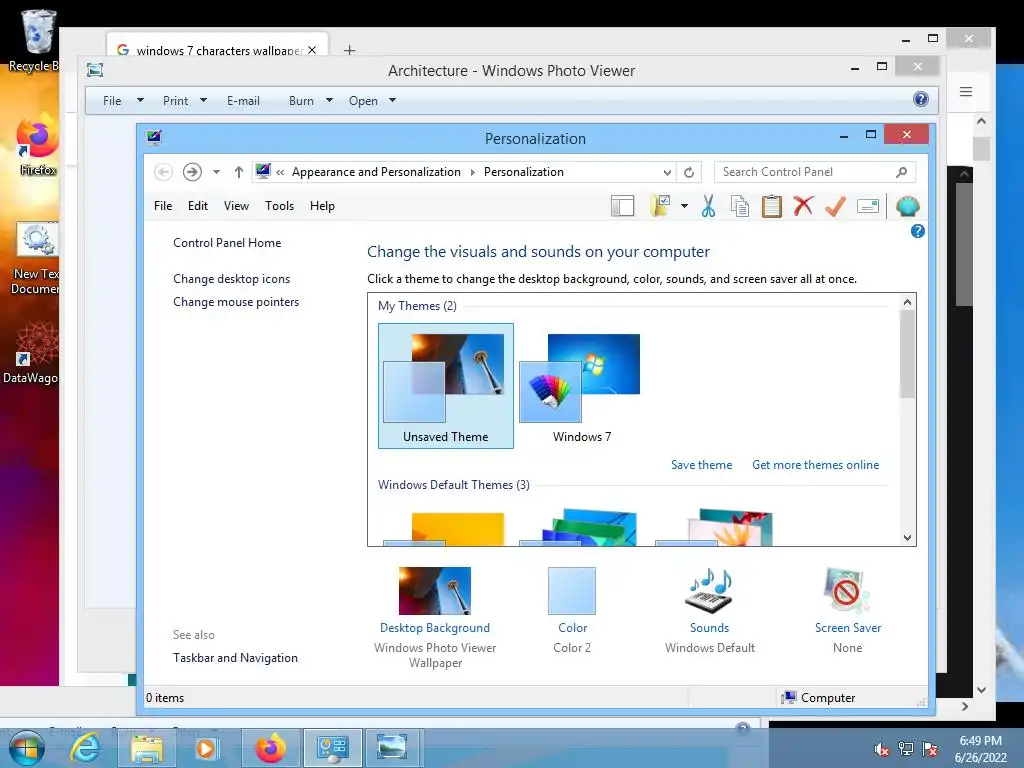This screenshot has width=1024, height=768.
Task: Open Taskbar and Navigation link
Action: [x=235, y=658]
